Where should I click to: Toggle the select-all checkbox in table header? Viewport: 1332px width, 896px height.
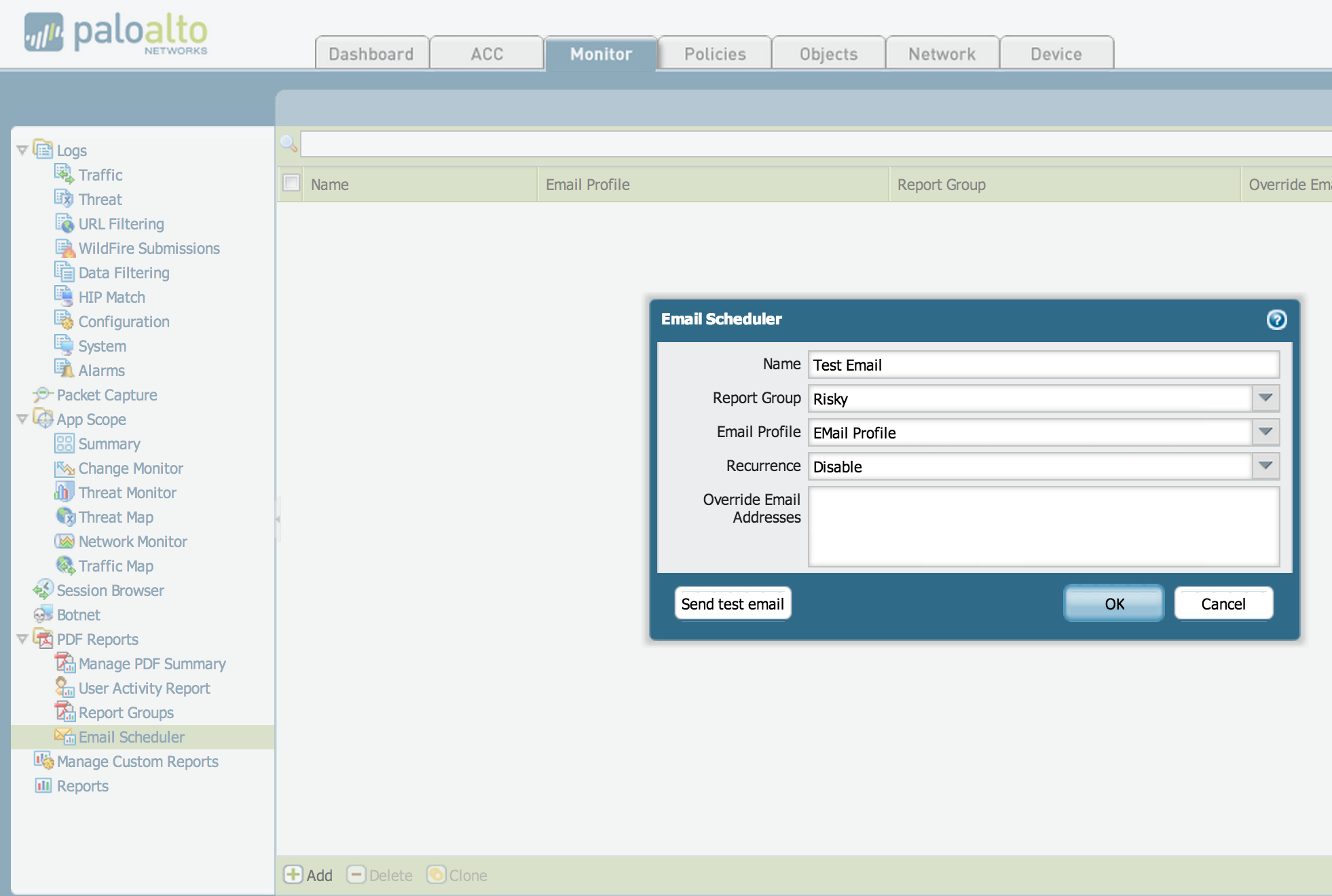(291, 183)
